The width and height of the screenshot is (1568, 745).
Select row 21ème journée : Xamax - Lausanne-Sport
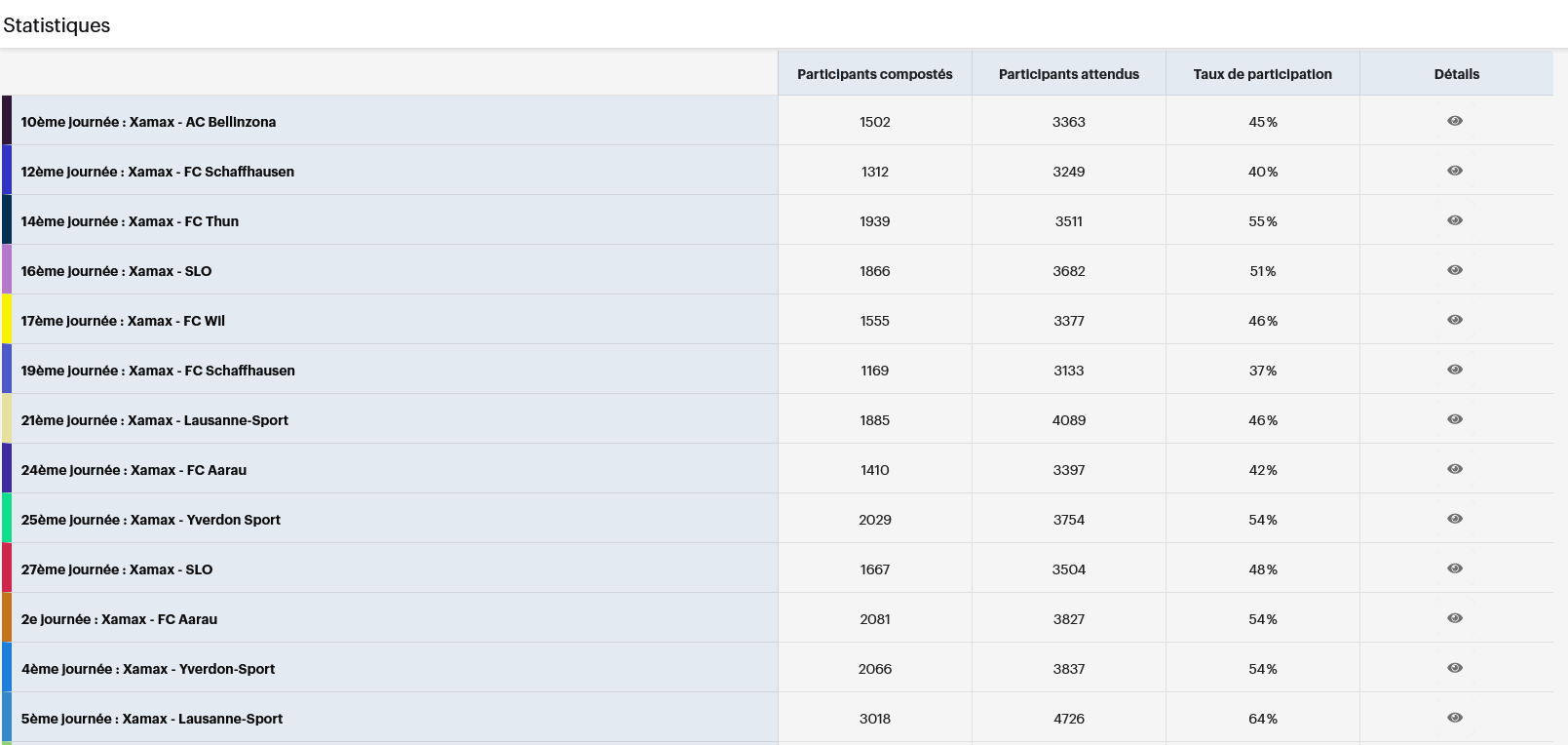[777, 419]
